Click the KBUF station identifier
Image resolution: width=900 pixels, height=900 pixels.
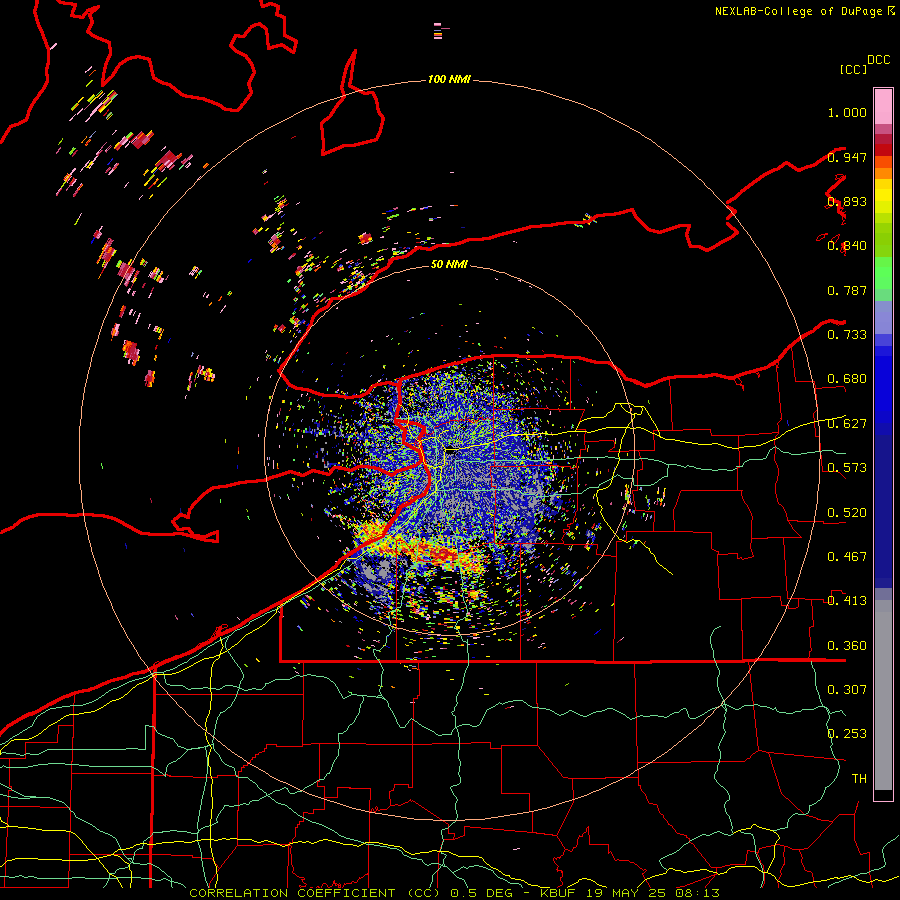[x=560, y=893]
